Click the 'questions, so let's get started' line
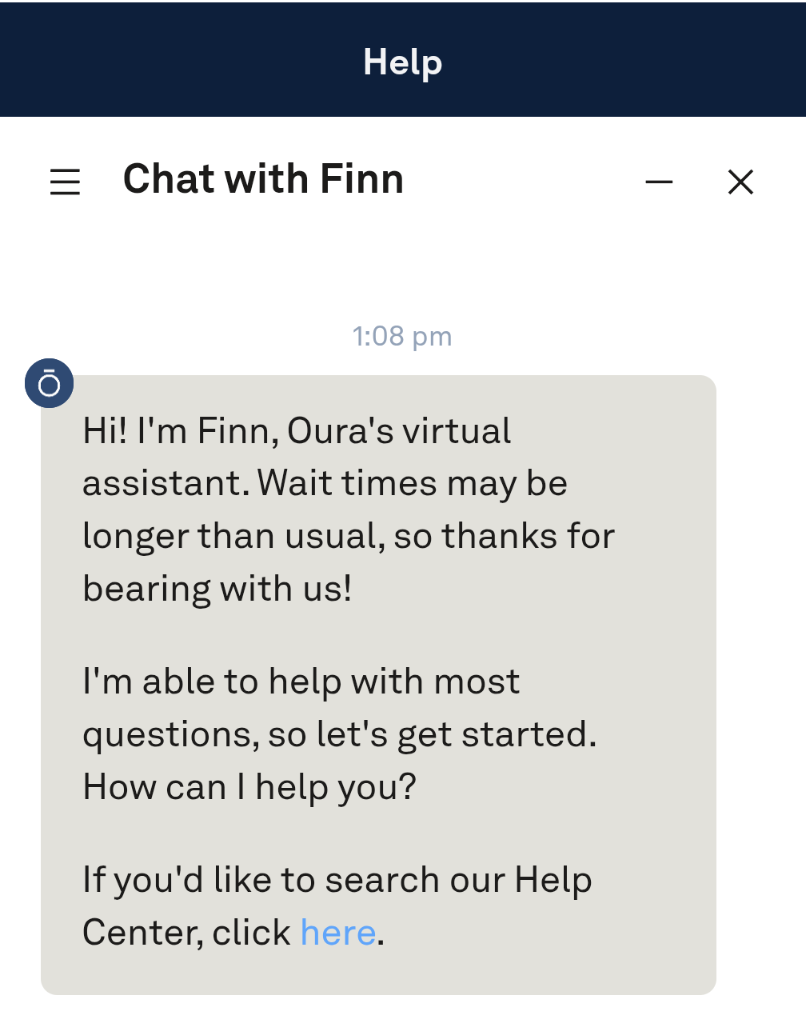This screenshot has height=1017, width=806. pos(339,734)
